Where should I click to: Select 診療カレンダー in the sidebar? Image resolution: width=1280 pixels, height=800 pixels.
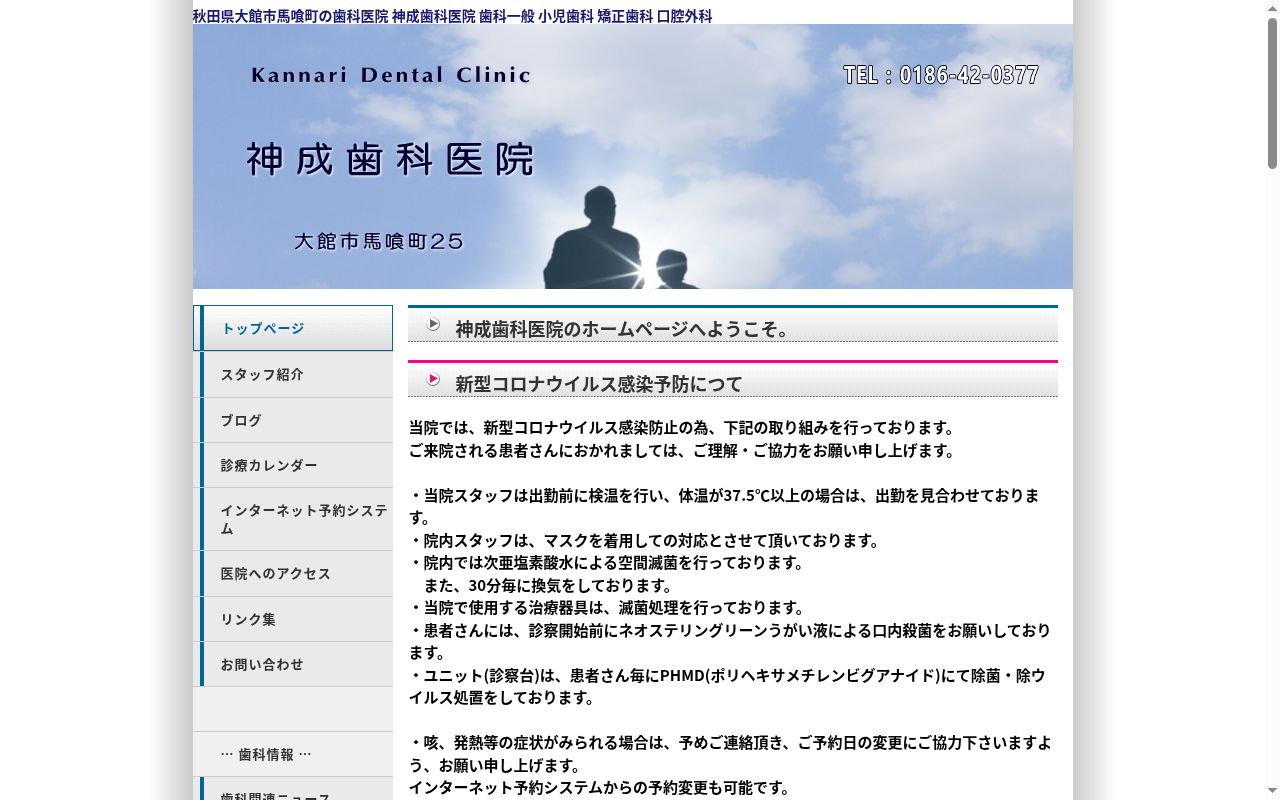tap(293, 465)
